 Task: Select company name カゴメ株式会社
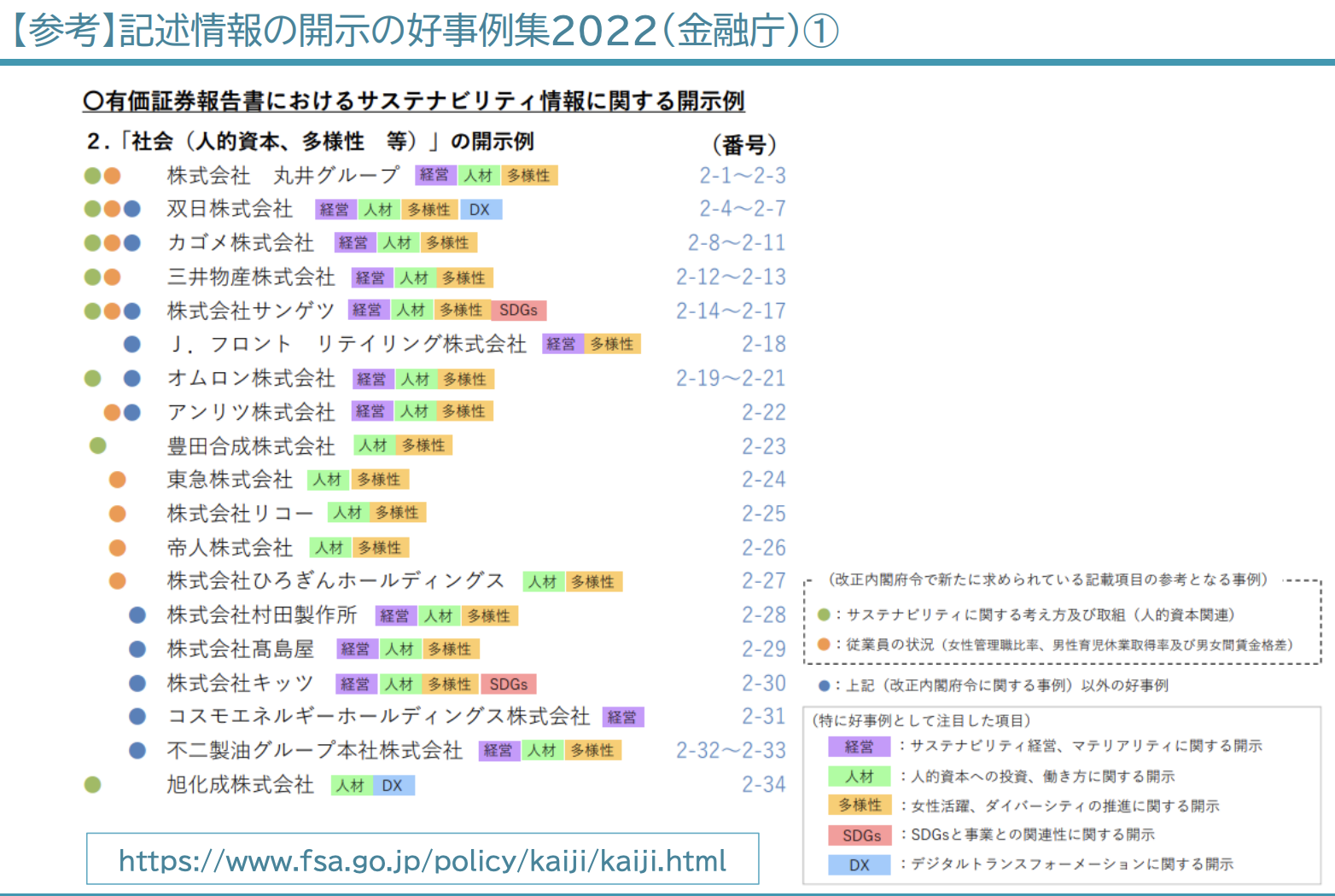click(241, 242)
